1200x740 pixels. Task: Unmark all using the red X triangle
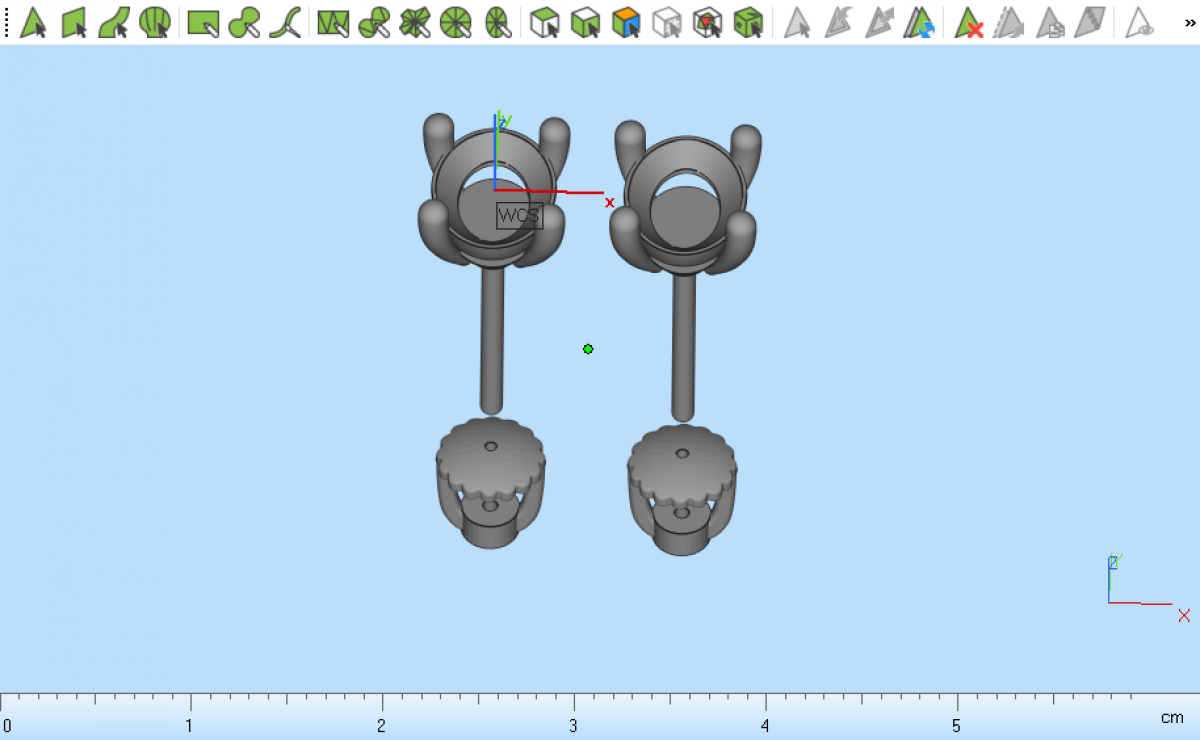[x=969, y=22]
